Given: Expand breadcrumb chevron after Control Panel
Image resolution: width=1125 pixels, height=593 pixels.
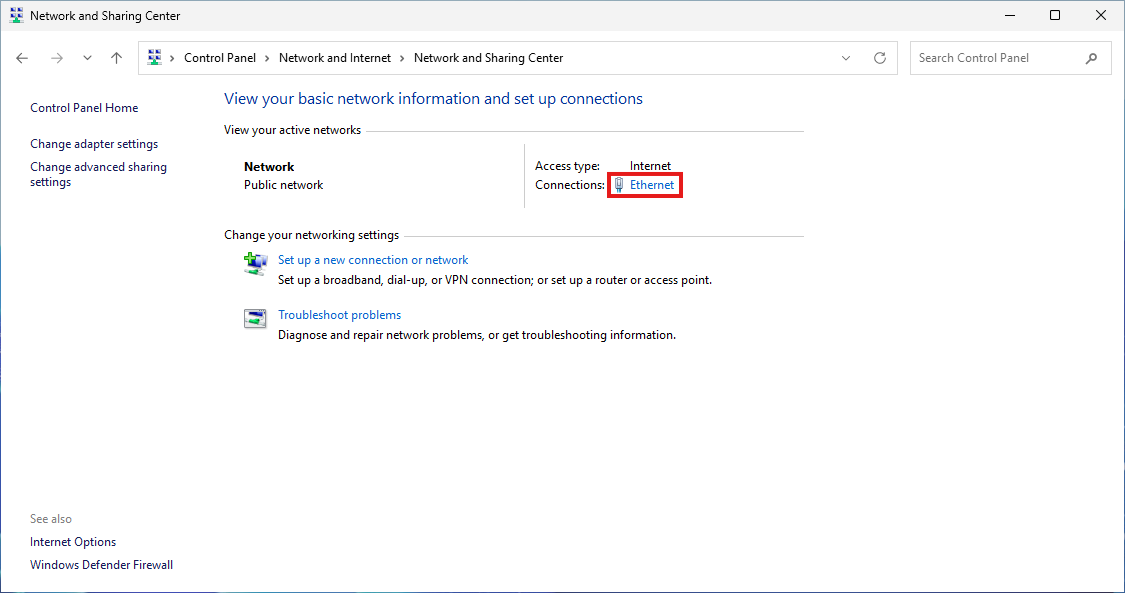Looking at the screenshot, I should click(x=268, y=58).
